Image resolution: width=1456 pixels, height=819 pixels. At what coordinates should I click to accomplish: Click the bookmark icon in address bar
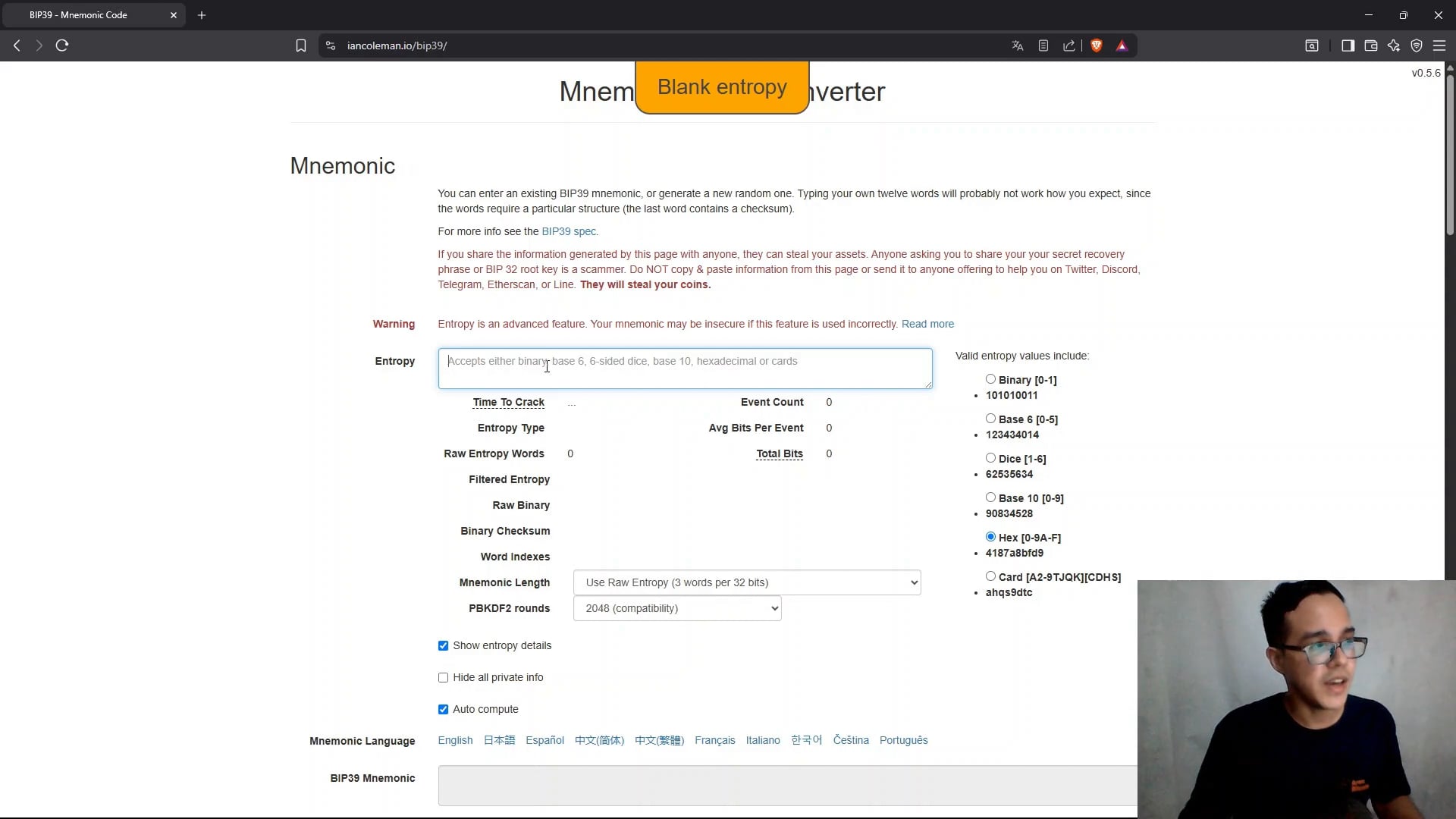(301, 45)
